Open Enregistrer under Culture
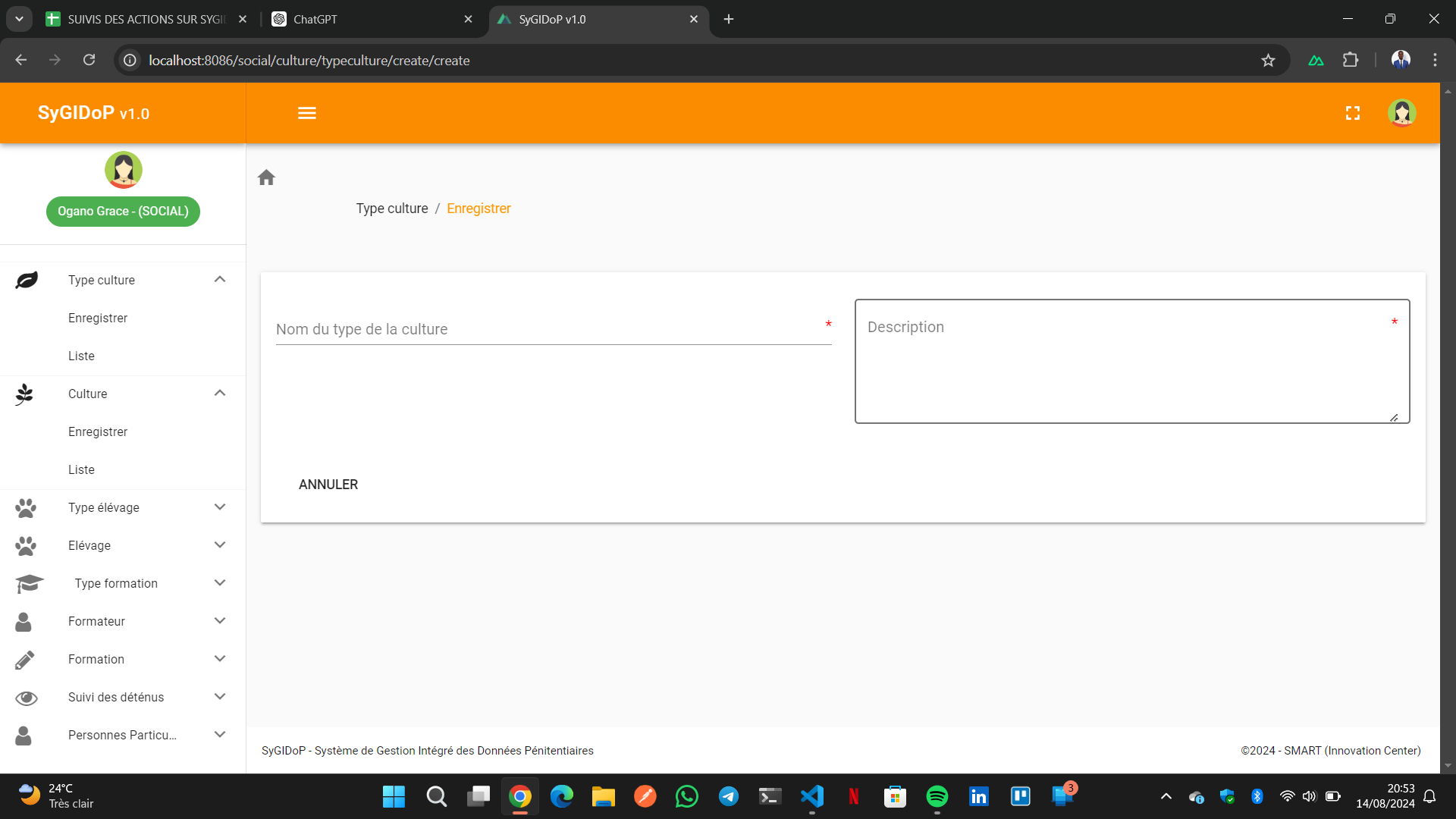This screenshot has width=1456, height=819. click(x=98, y=431)
